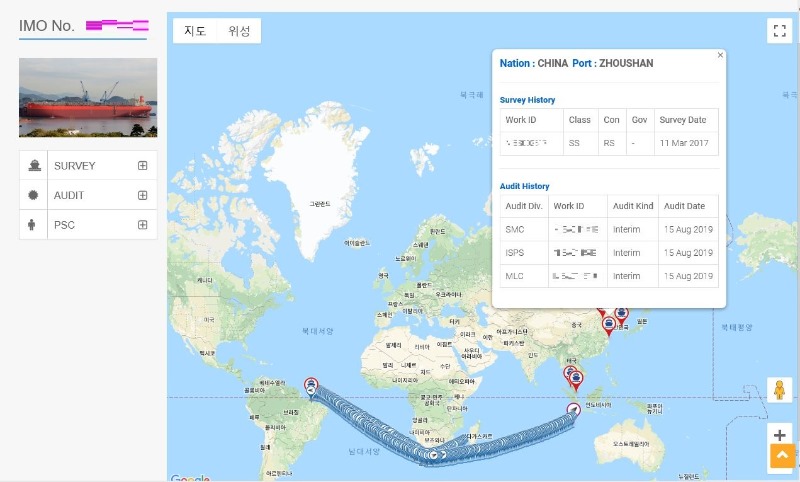Close the Zhoushan port info popup

tap(720, 55)
